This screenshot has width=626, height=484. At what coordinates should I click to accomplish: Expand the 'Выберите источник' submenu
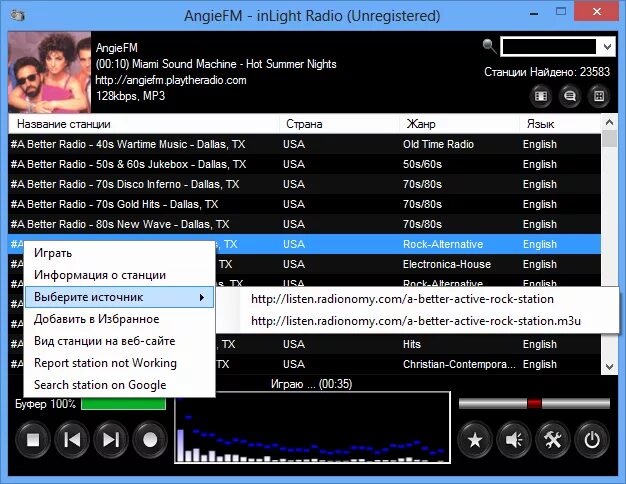[x=119, y=297]
